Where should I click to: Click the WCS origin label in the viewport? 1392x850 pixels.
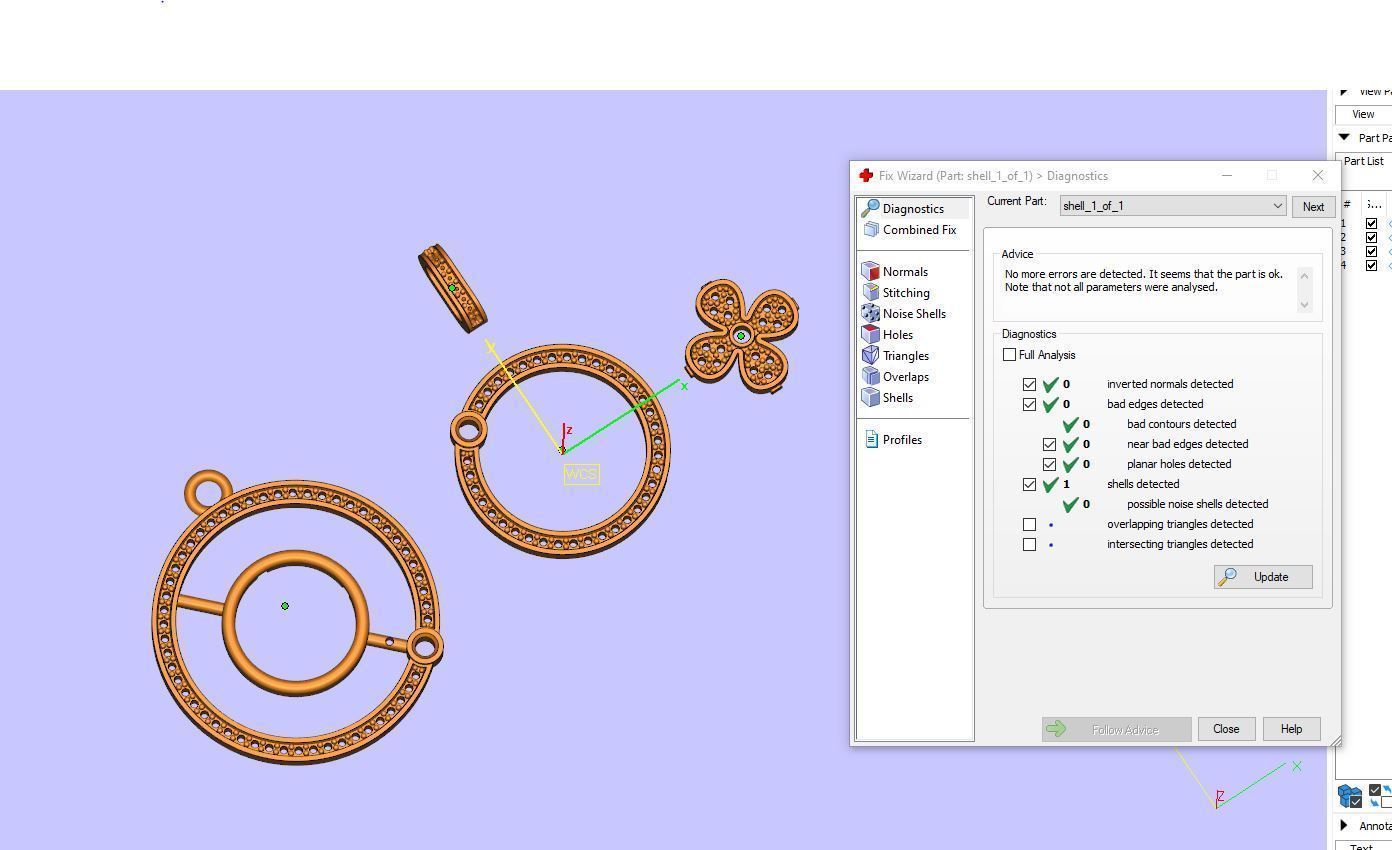click(581, 474)
